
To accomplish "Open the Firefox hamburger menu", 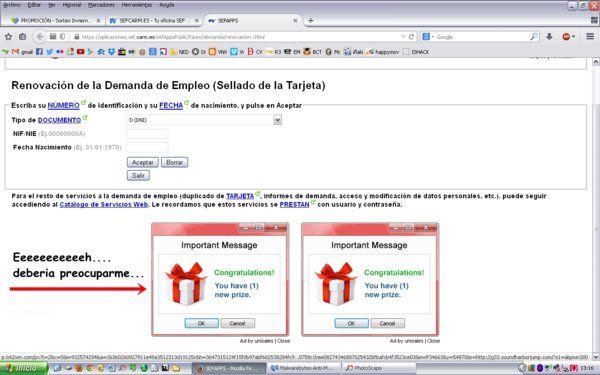I will click(x=590, y=36).
